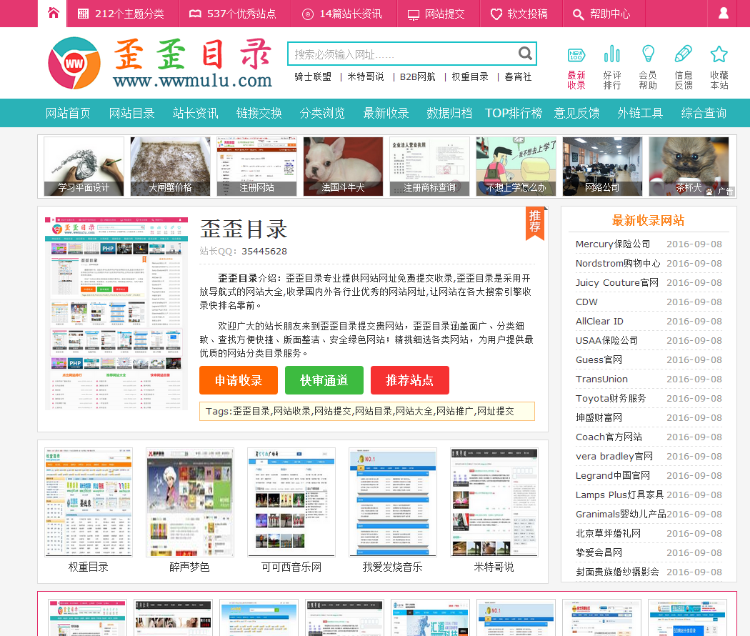750x636 pixels.
Task: Open the Guess官网 listing
Action: pos(599,360)
